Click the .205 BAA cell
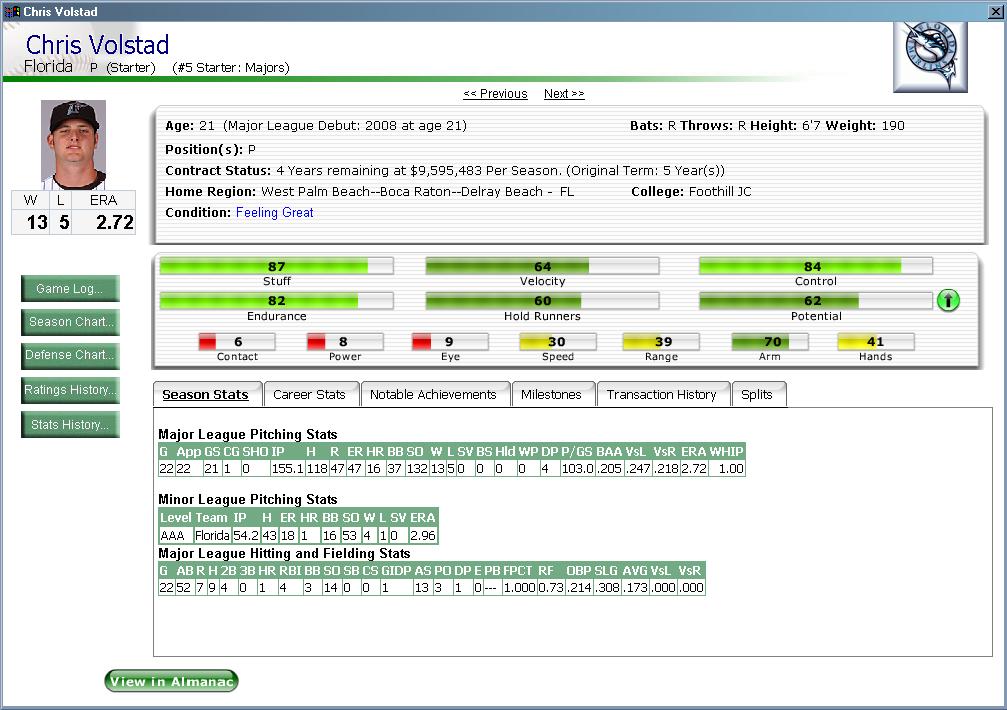 tap(609, 469)
